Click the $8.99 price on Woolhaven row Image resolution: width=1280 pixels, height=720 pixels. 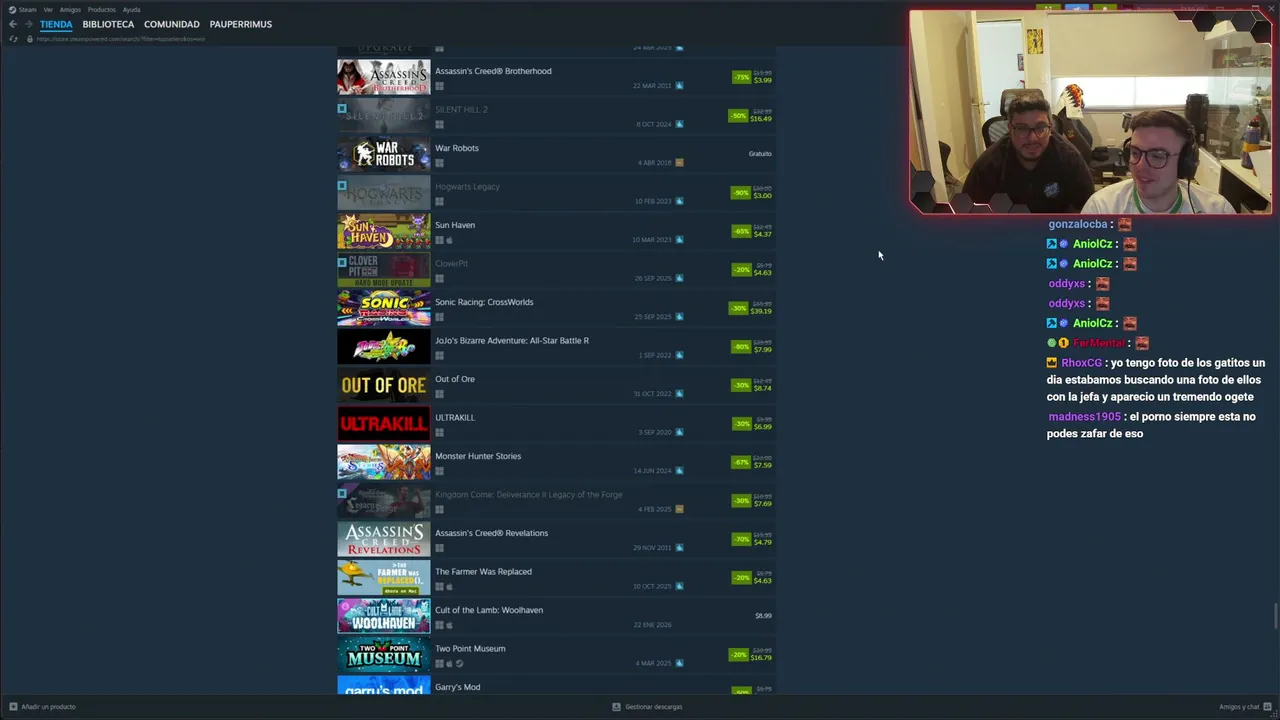[763, 616]
